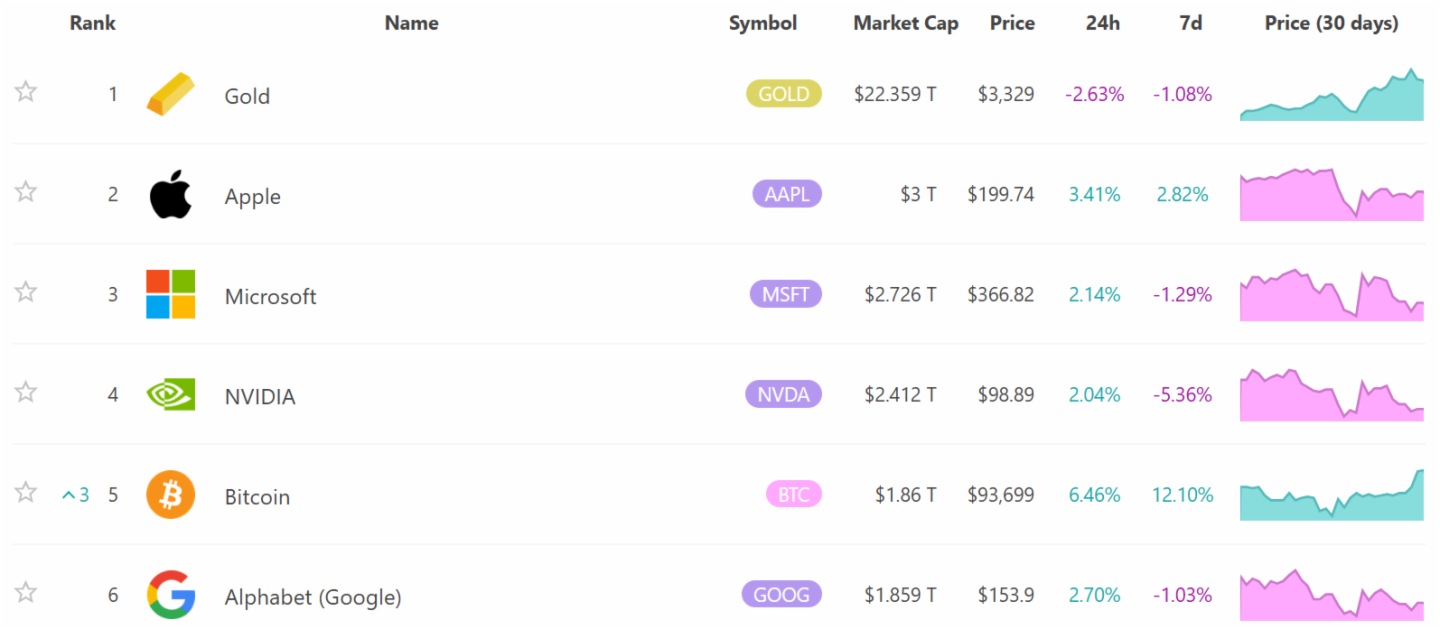Click the Microsoft logo icon

tap(170, 295)
